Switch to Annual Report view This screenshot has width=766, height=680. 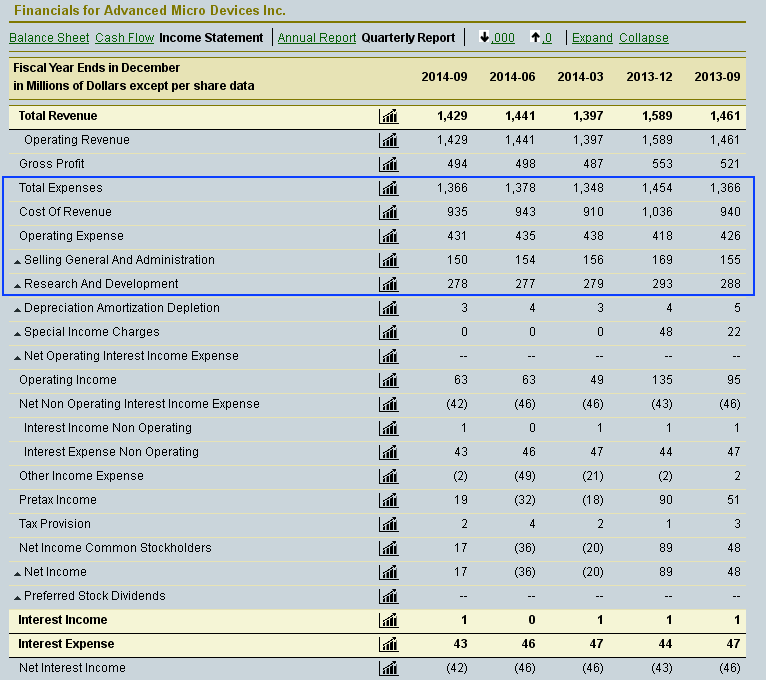click(317, 38)
